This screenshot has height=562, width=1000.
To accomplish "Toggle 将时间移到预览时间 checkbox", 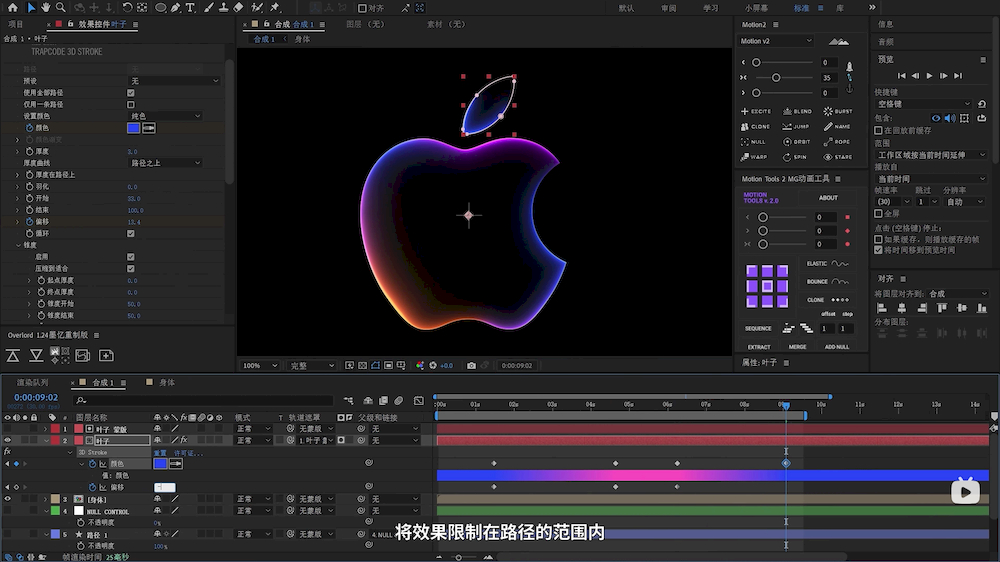I will tap(878, 250).
